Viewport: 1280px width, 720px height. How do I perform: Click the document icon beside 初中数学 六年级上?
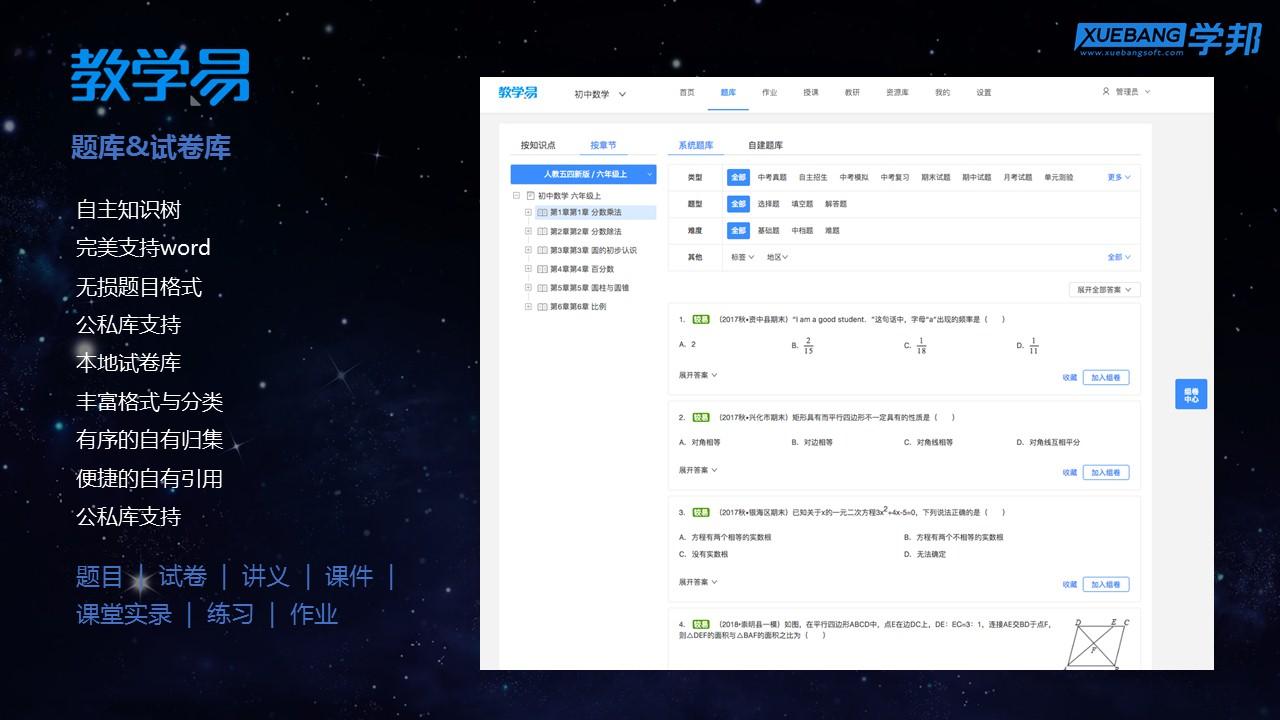coord(530,196)
